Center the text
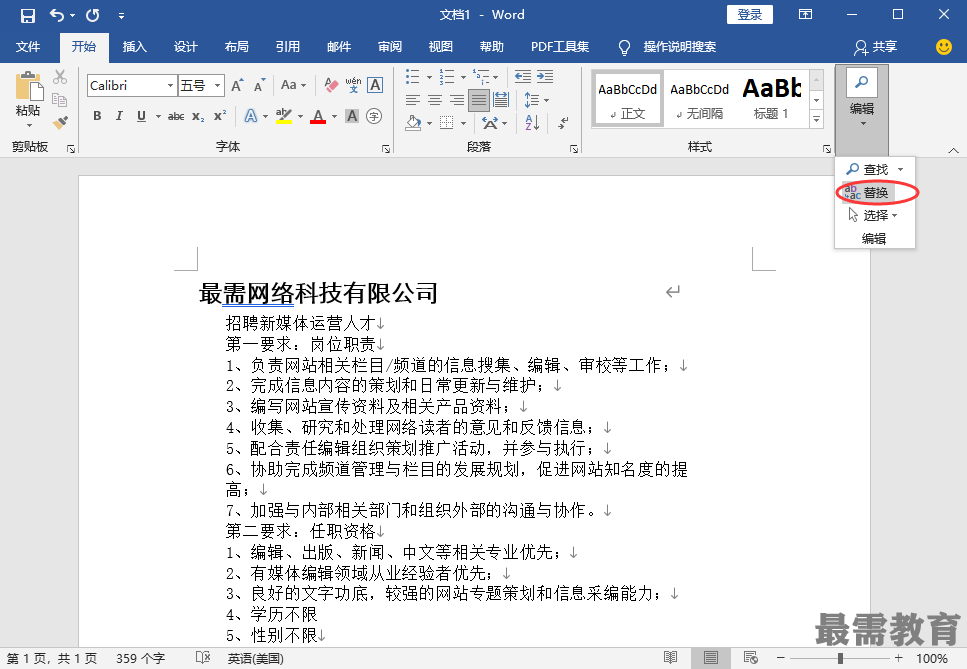Screen dimensions: 967x669 (x=435, y=100)
